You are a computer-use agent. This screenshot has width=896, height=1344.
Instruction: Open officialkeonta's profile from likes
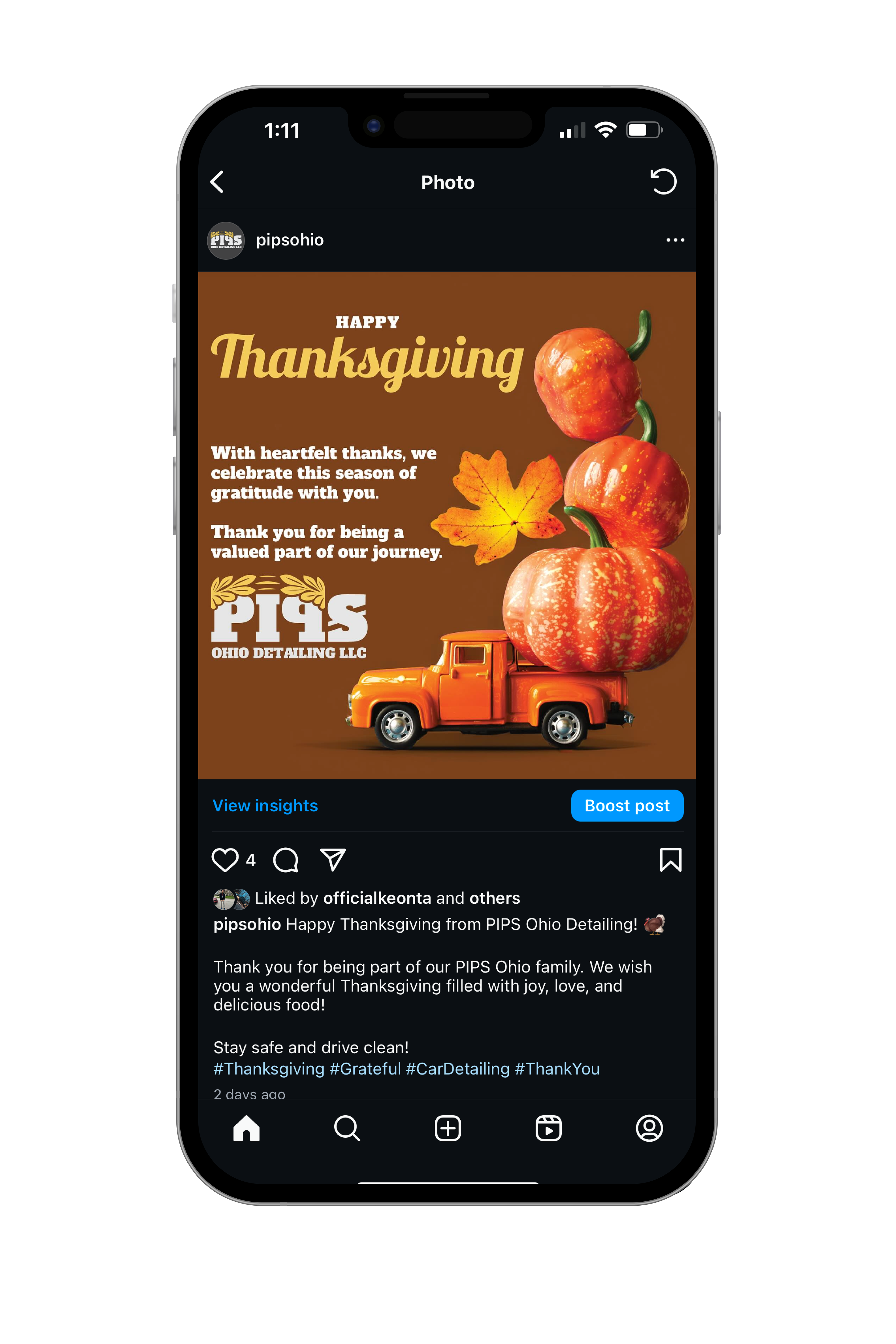click(377, 898)
